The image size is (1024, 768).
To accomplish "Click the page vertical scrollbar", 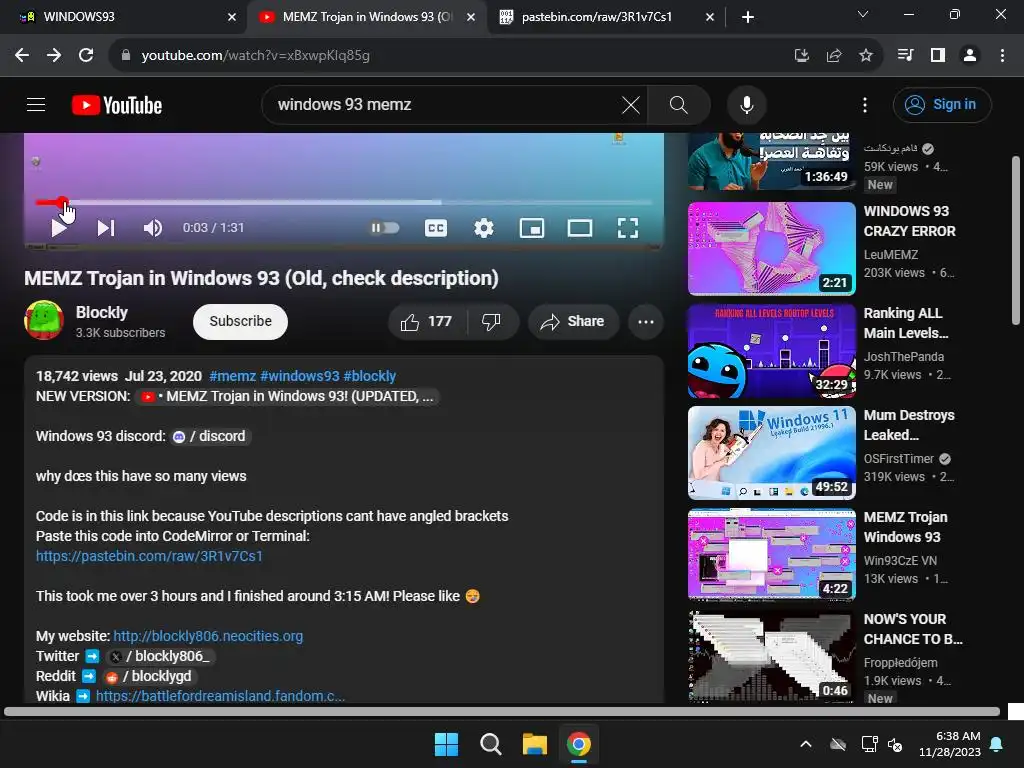I will click(x=1016, y=240).
